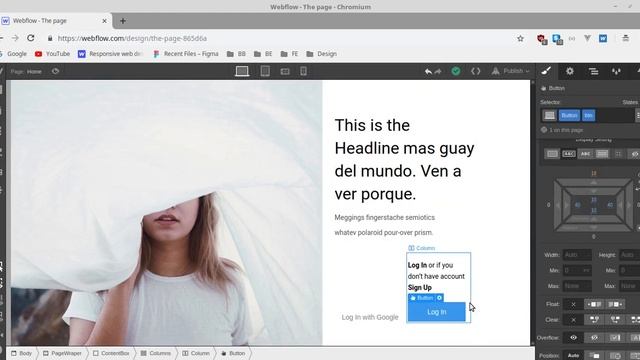Image resolution: width=640 pixels, height=360 pixels.
Task: Set Clear to none (X)
Action: (573, 320)
